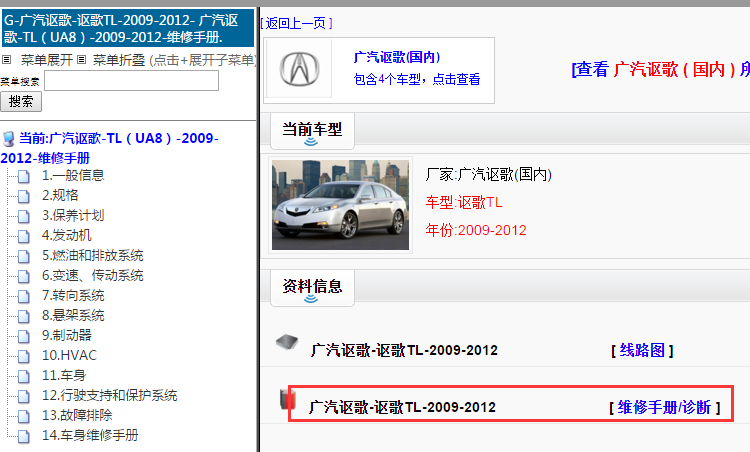The width and height of the screenshot is (750, 452).
Task: Click the page icon for 12.行驶支持和保护系统
Action: [x=23, y=397]
